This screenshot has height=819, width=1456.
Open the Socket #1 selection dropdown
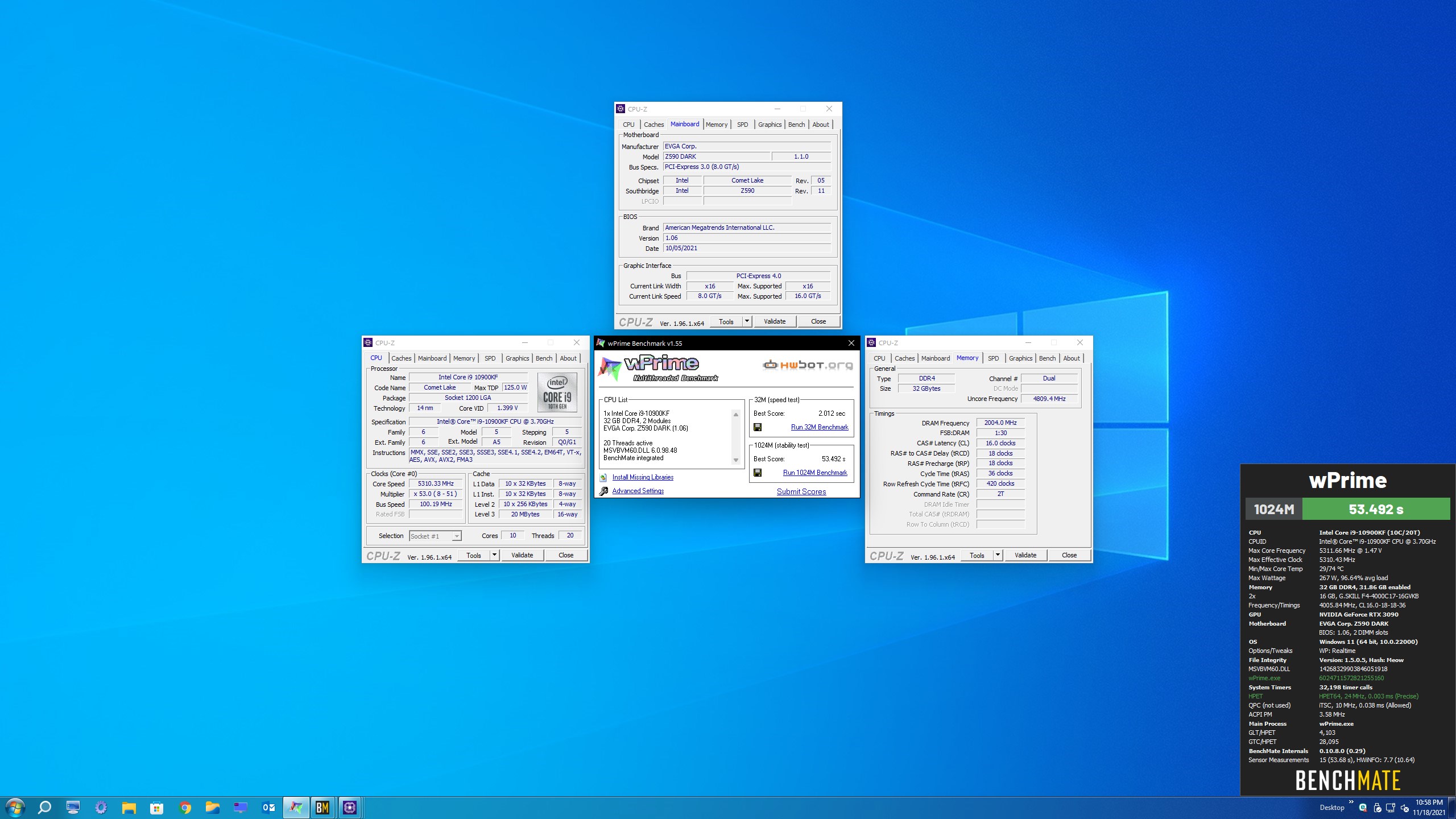coord(456,536)
